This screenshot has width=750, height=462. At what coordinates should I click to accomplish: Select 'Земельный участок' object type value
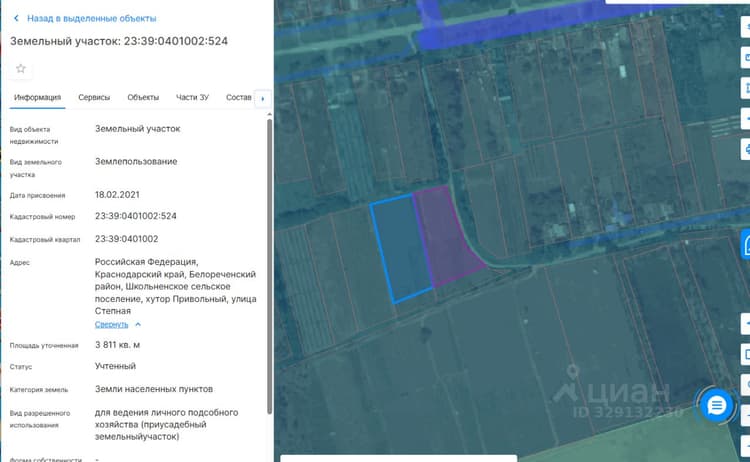click(138, 129)
